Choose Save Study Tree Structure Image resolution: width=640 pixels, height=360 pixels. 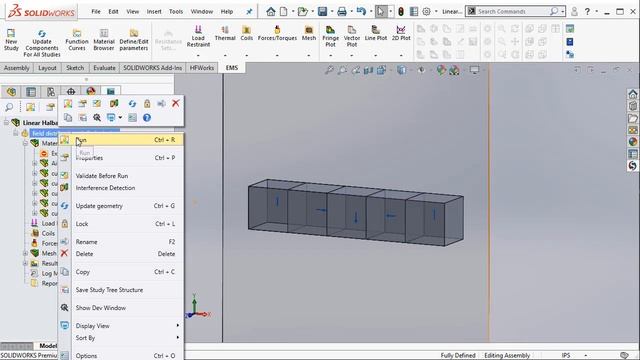pos(121,290)
